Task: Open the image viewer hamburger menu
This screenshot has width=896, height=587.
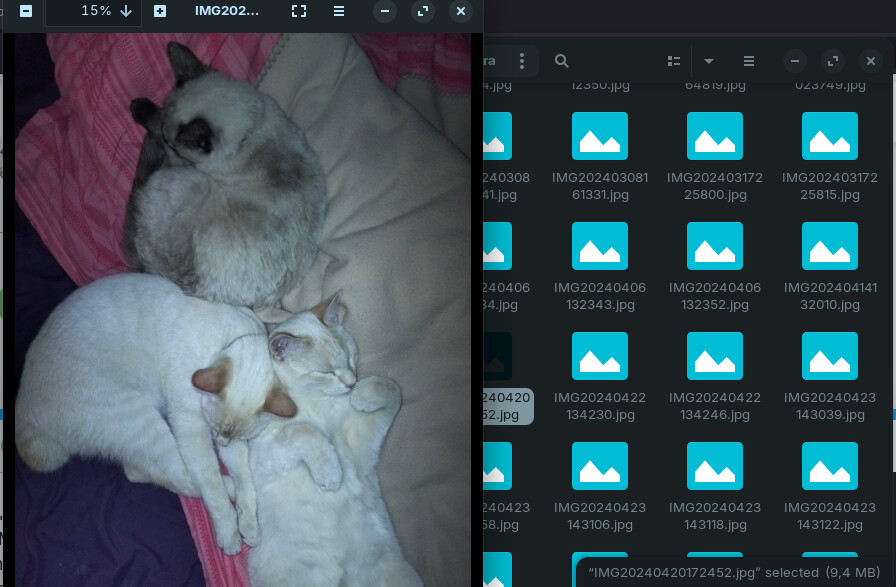Action: (339, 11)
